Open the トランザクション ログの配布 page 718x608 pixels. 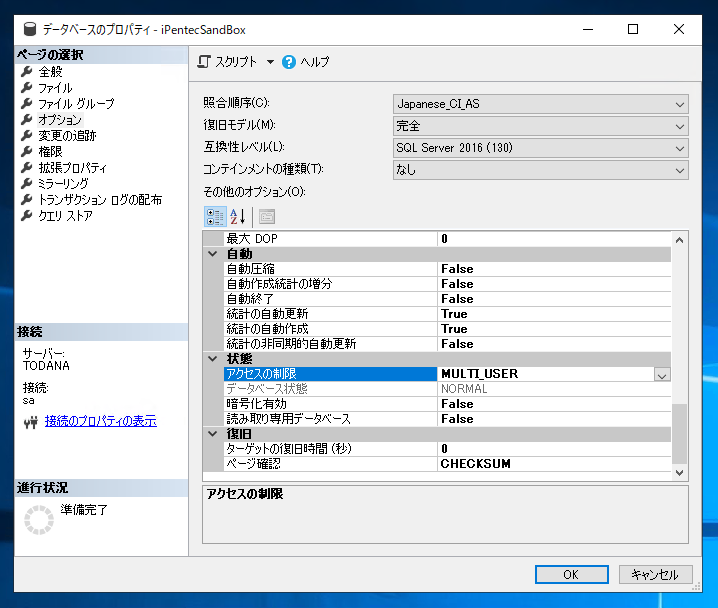100,200
